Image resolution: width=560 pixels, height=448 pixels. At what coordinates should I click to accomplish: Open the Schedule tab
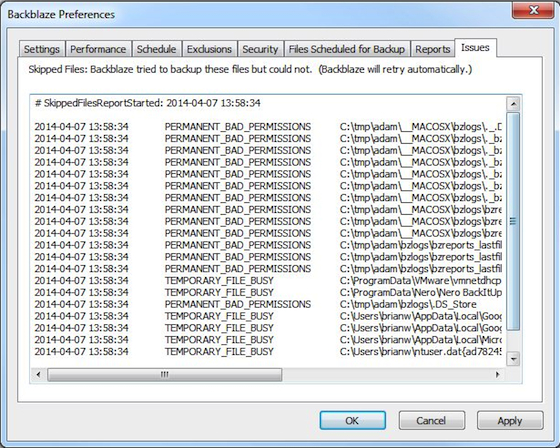tap(156, 49)
